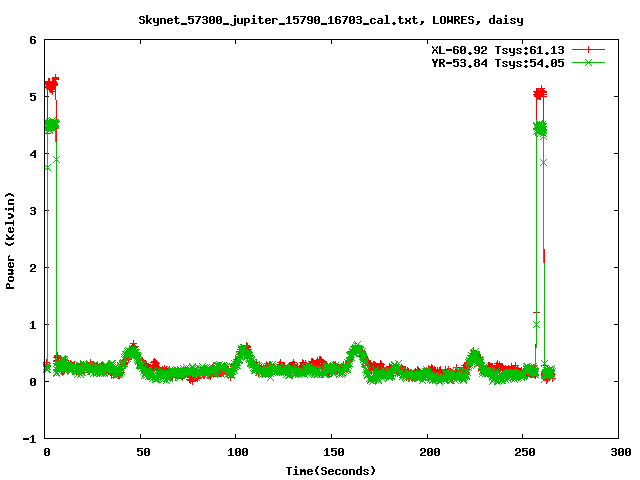Click the y-axis tick label "-1"
Viewport: 640px width, 480px height.
click(29, 439)
